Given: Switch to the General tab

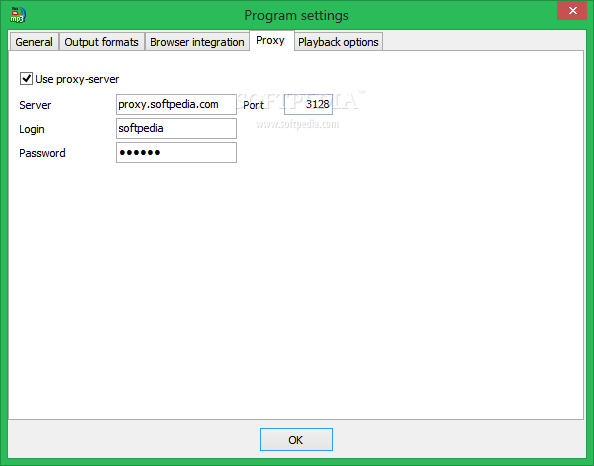Looking at the screenshot, I should (x=34, y=42).
